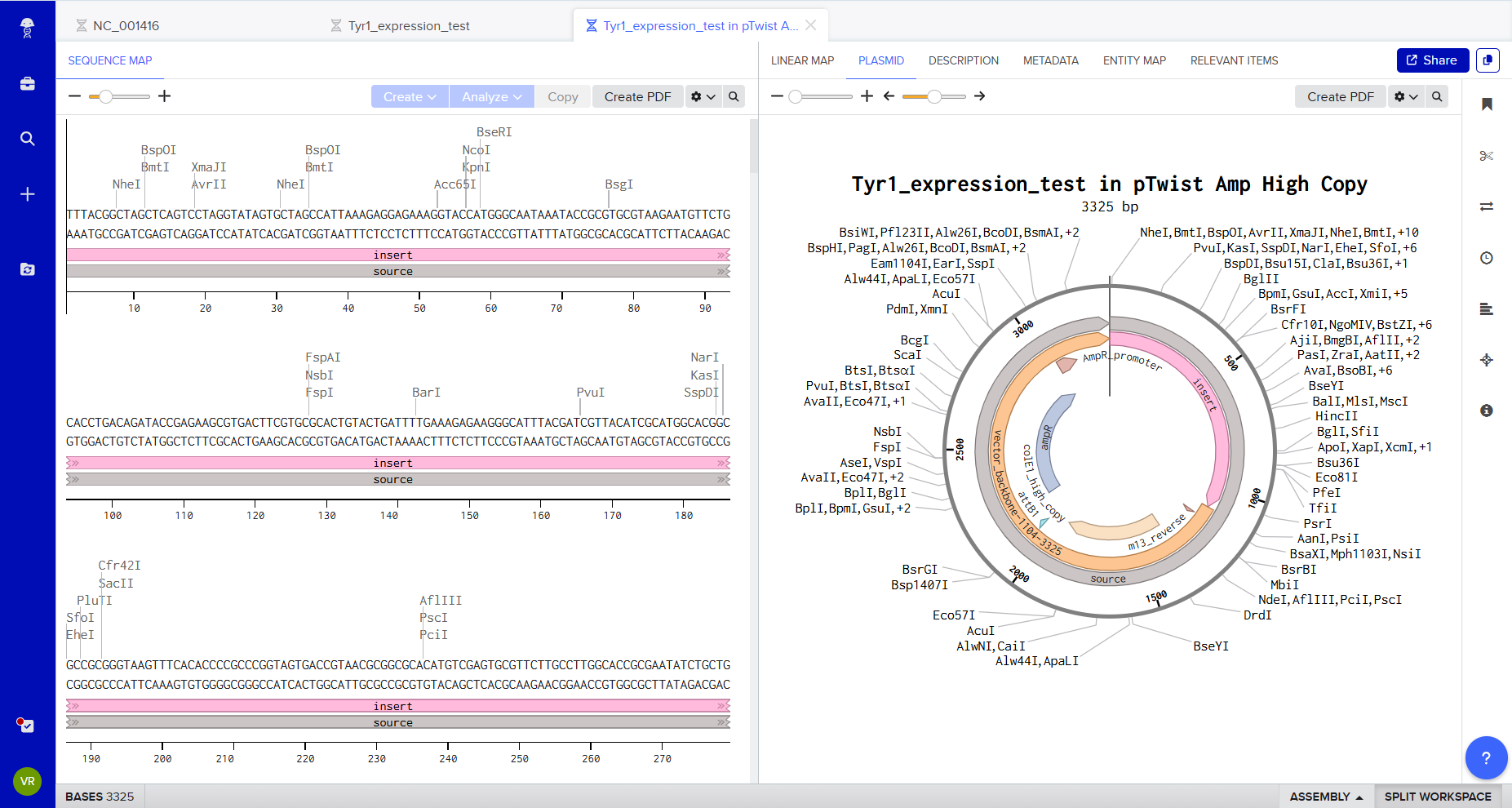1512x808 pixels.
Task: Open the Analyze dropdown
Action: pyautogui.click(x=491, y=96)
